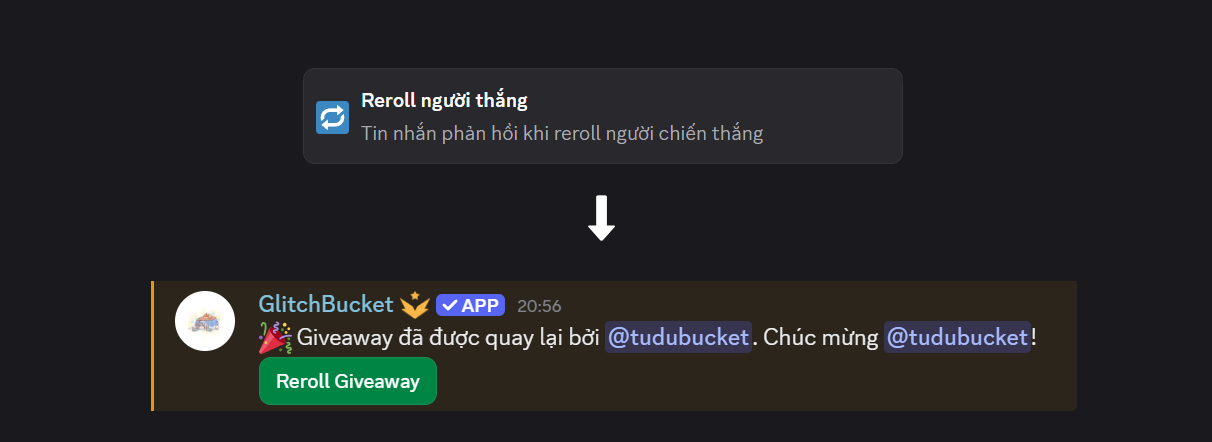This screenshot has height=442, width=1212.
Task: Open the GlitchBucket username profile
Action: pos(326,304)
